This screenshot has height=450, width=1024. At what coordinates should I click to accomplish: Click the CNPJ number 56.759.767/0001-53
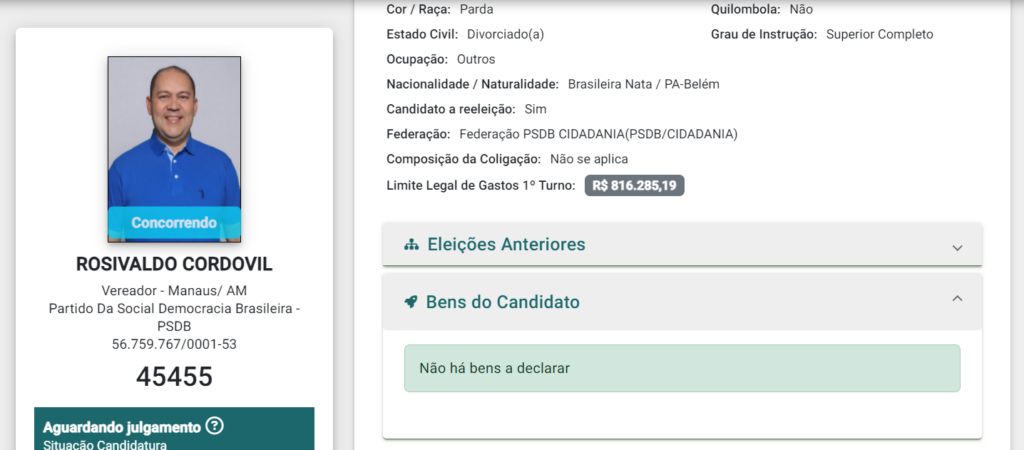click(174, 344)
